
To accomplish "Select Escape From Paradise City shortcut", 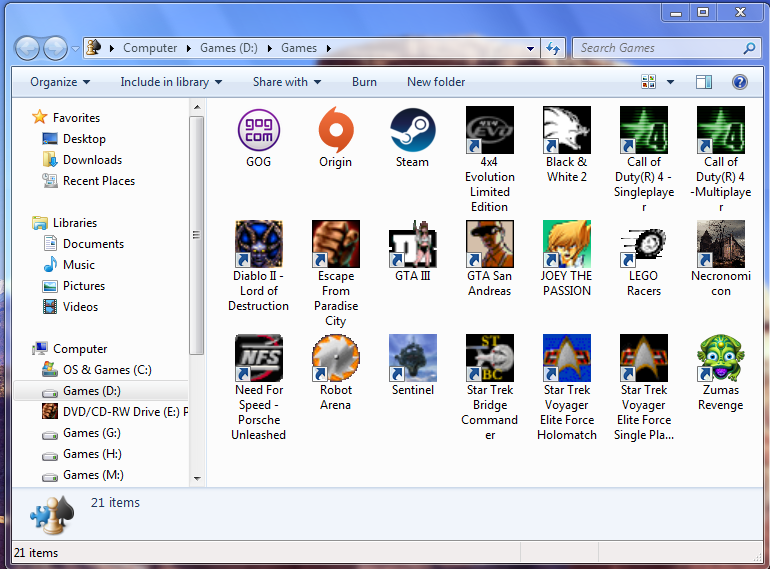I will pyautogui.click(x=336, y=244).
